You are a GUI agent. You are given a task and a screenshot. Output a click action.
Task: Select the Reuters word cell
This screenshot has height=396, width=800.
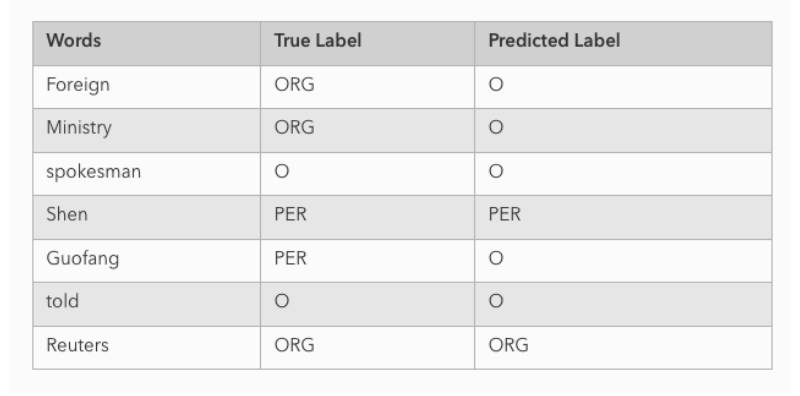coord(147,348)
